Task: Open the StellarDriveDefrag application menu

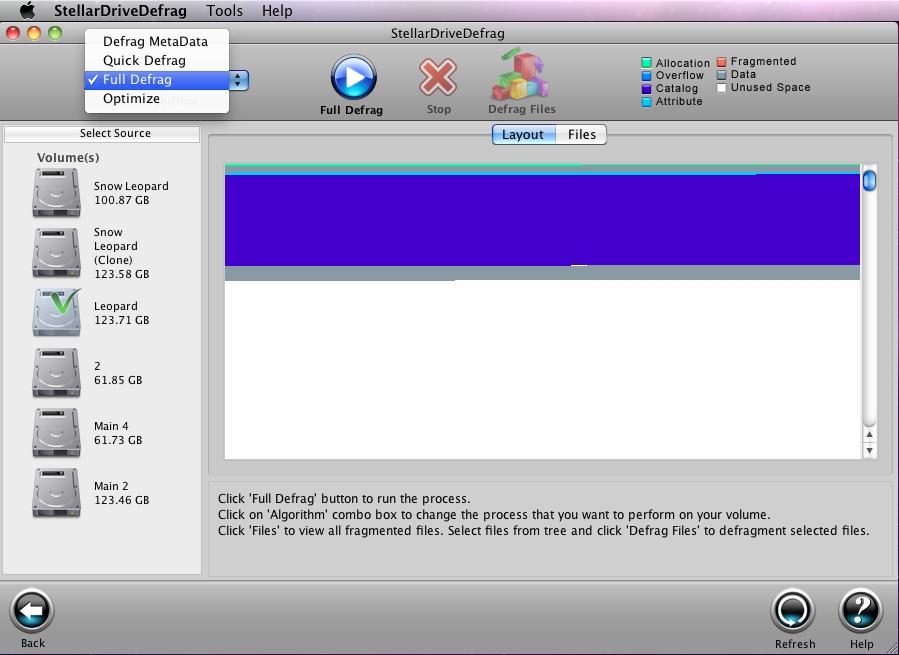Action: tap(120, 10)
